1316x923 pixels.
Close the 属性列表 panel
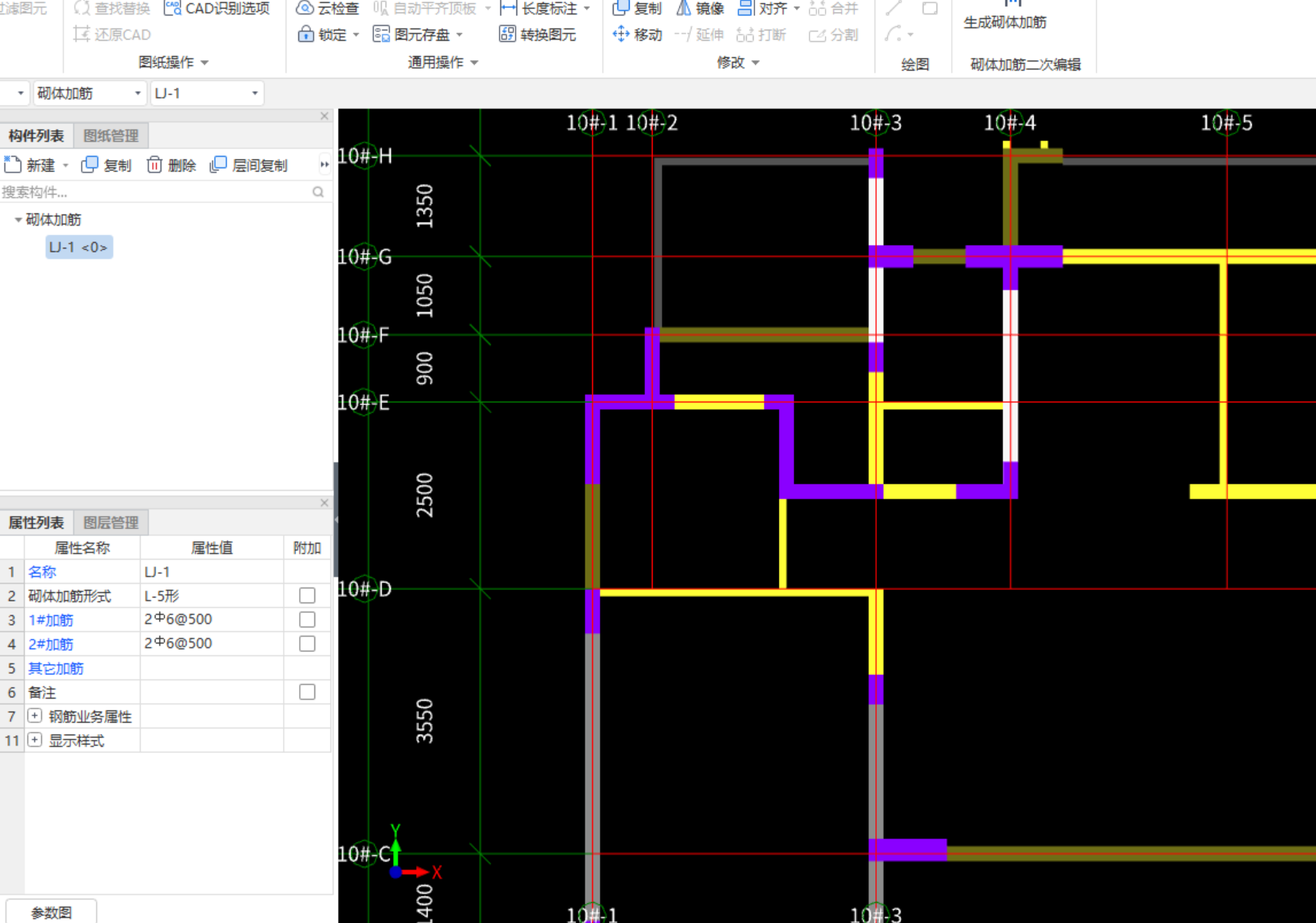tap(324, 503)
